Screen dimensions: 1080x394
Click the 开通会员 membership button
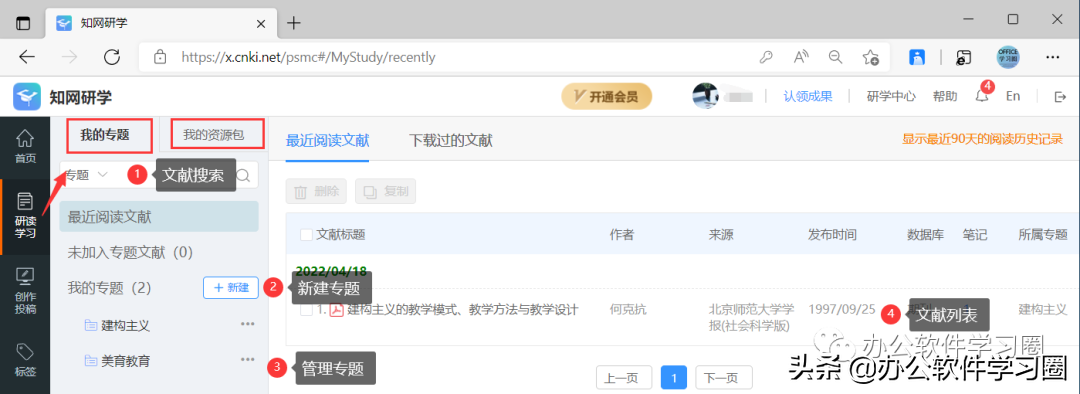click(x=606, y=96)
